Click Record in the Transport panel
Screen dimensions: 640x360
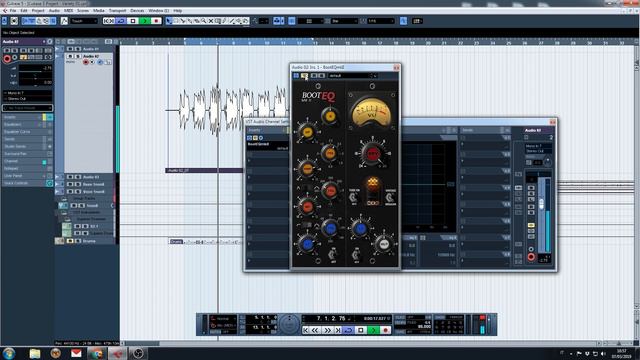click(x=385, y=330)
